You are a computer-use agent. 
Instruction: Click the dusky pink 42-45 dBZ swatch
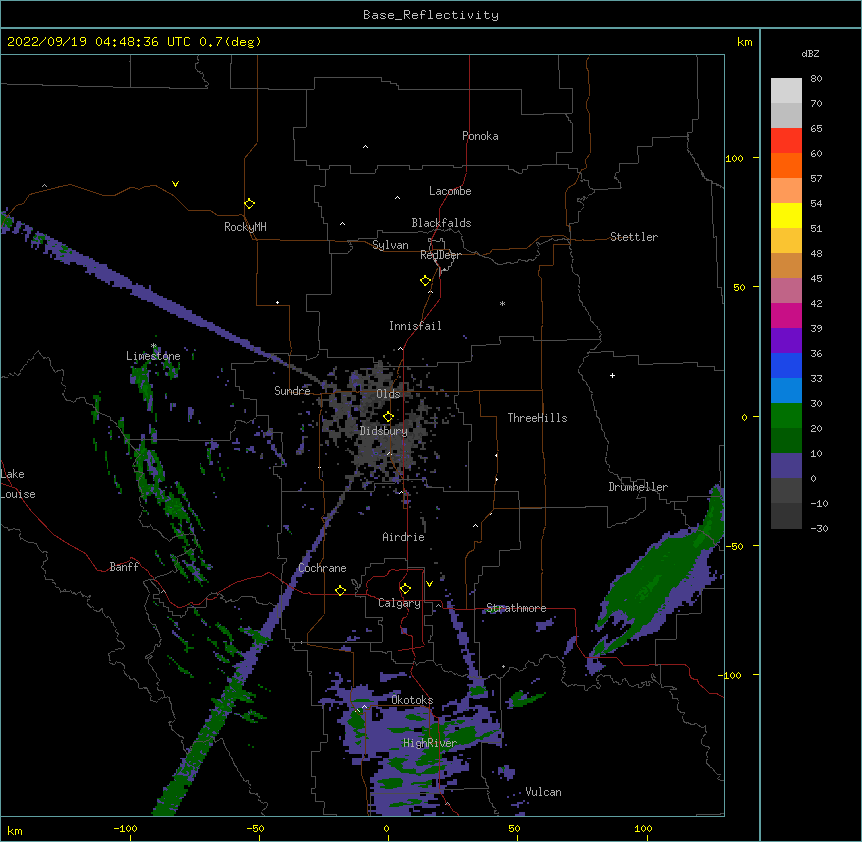point(786,291)
